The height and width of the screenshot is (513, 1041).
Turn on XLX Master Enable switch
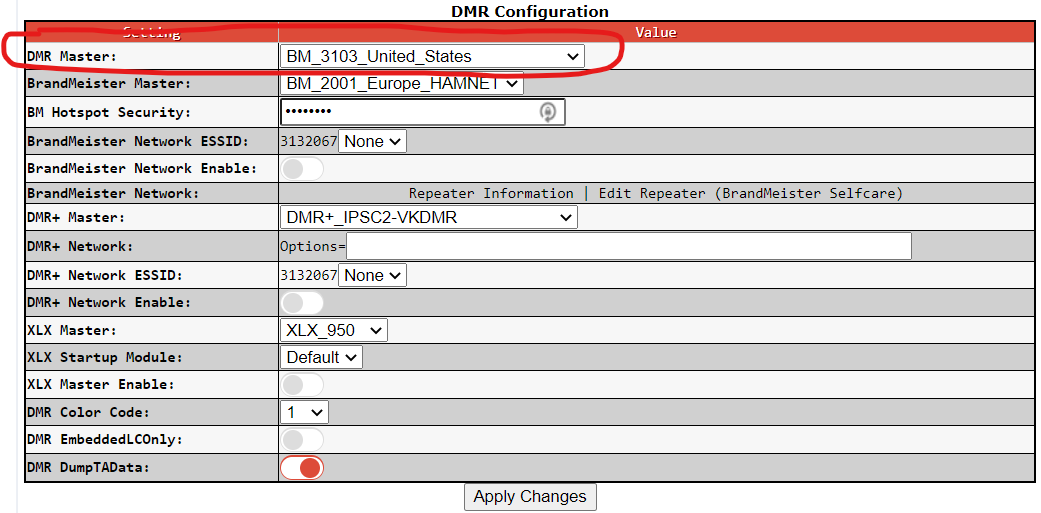pos(302,384)
